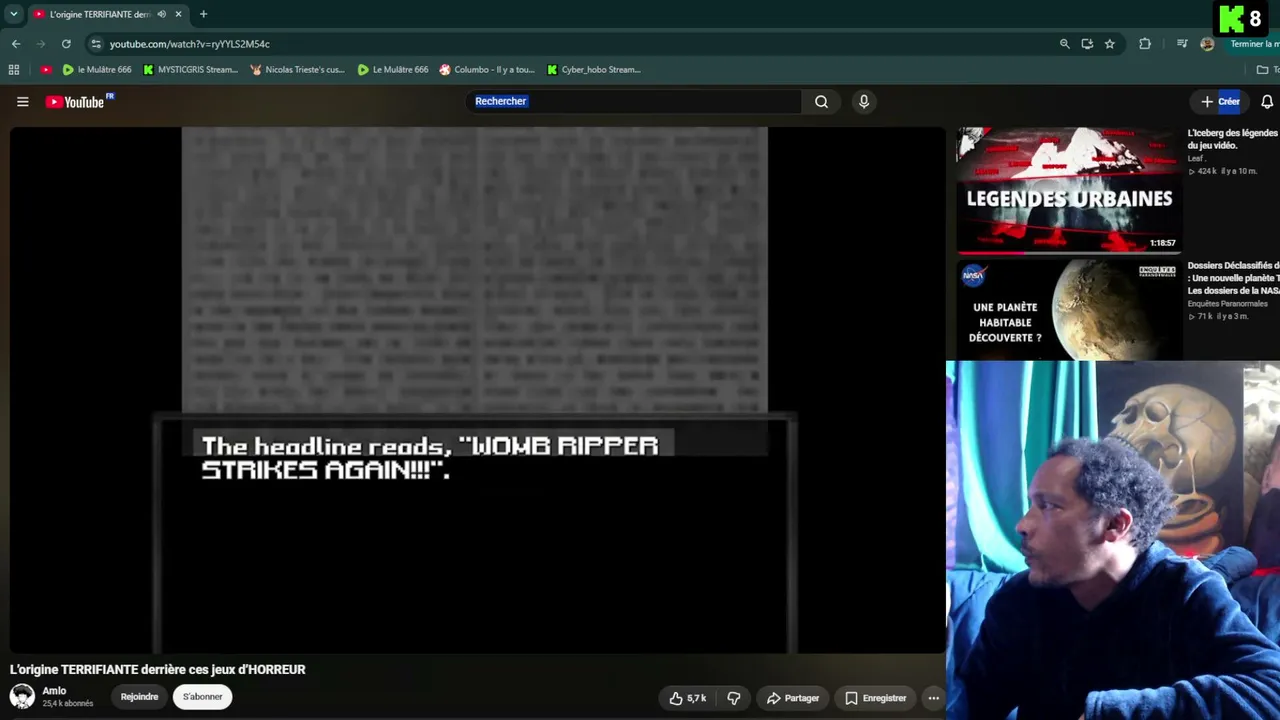Click the '424 k' views text

(1206, 172)
